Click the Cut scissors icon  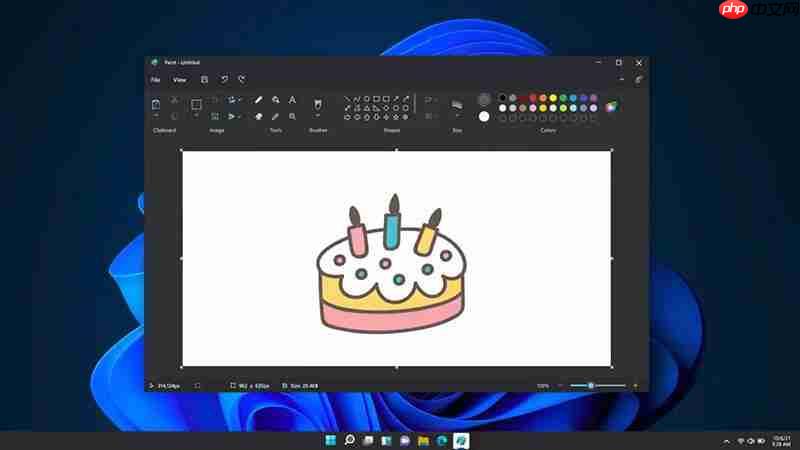[x=174, y=100]
